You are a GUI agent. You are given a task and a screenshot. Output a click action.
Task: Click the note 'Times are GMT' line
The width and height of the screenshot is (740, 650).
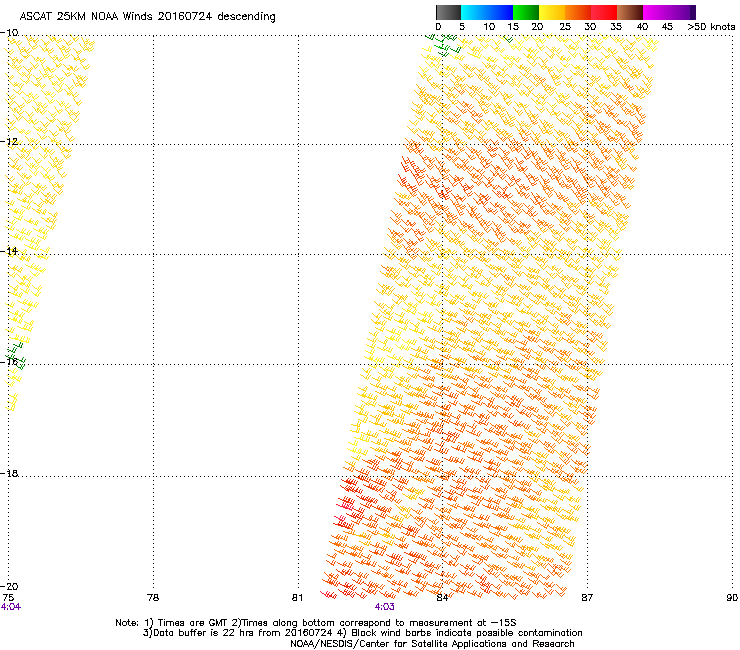315,623
